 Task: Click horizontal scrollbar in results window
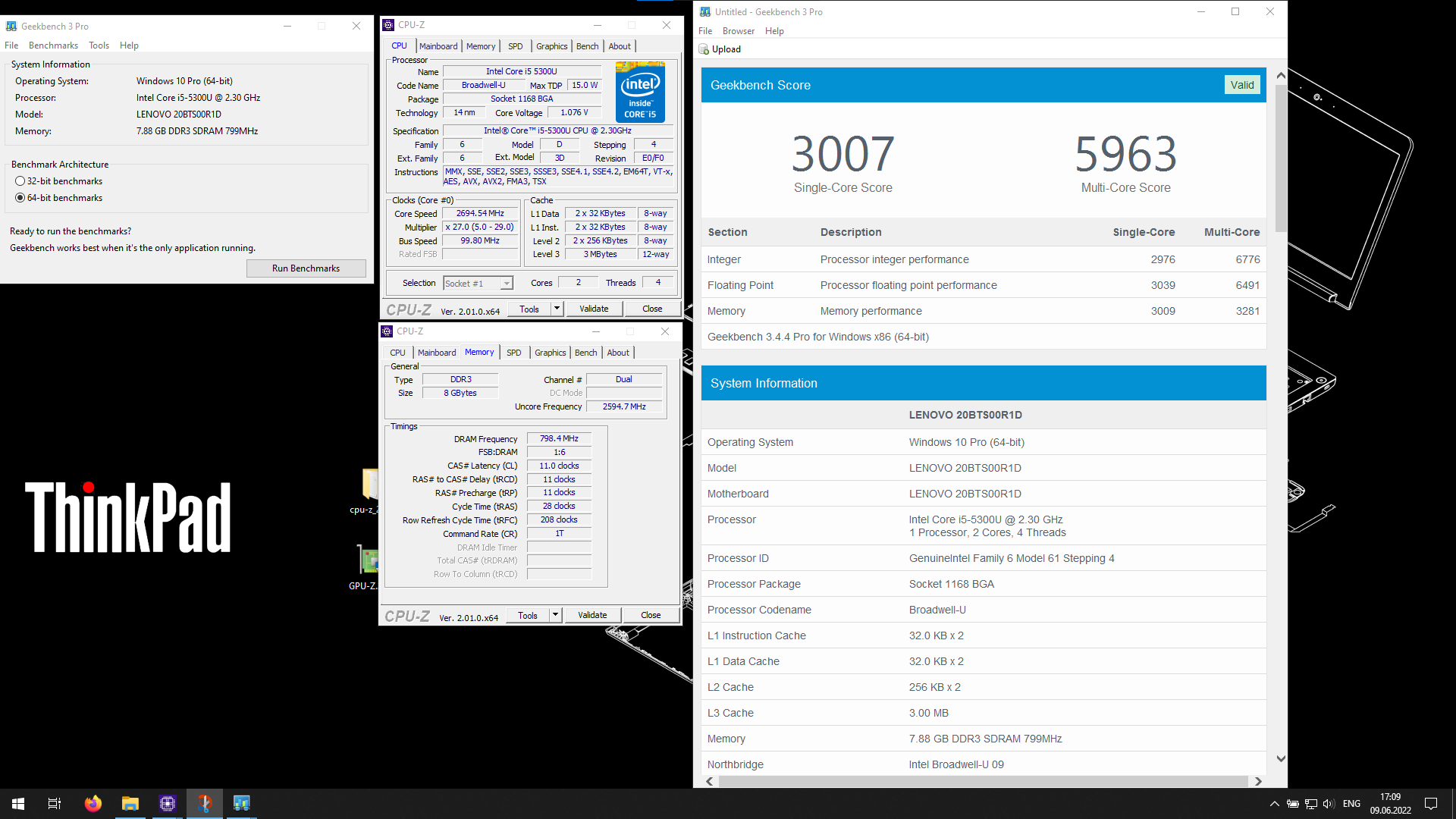click(983, 781)
